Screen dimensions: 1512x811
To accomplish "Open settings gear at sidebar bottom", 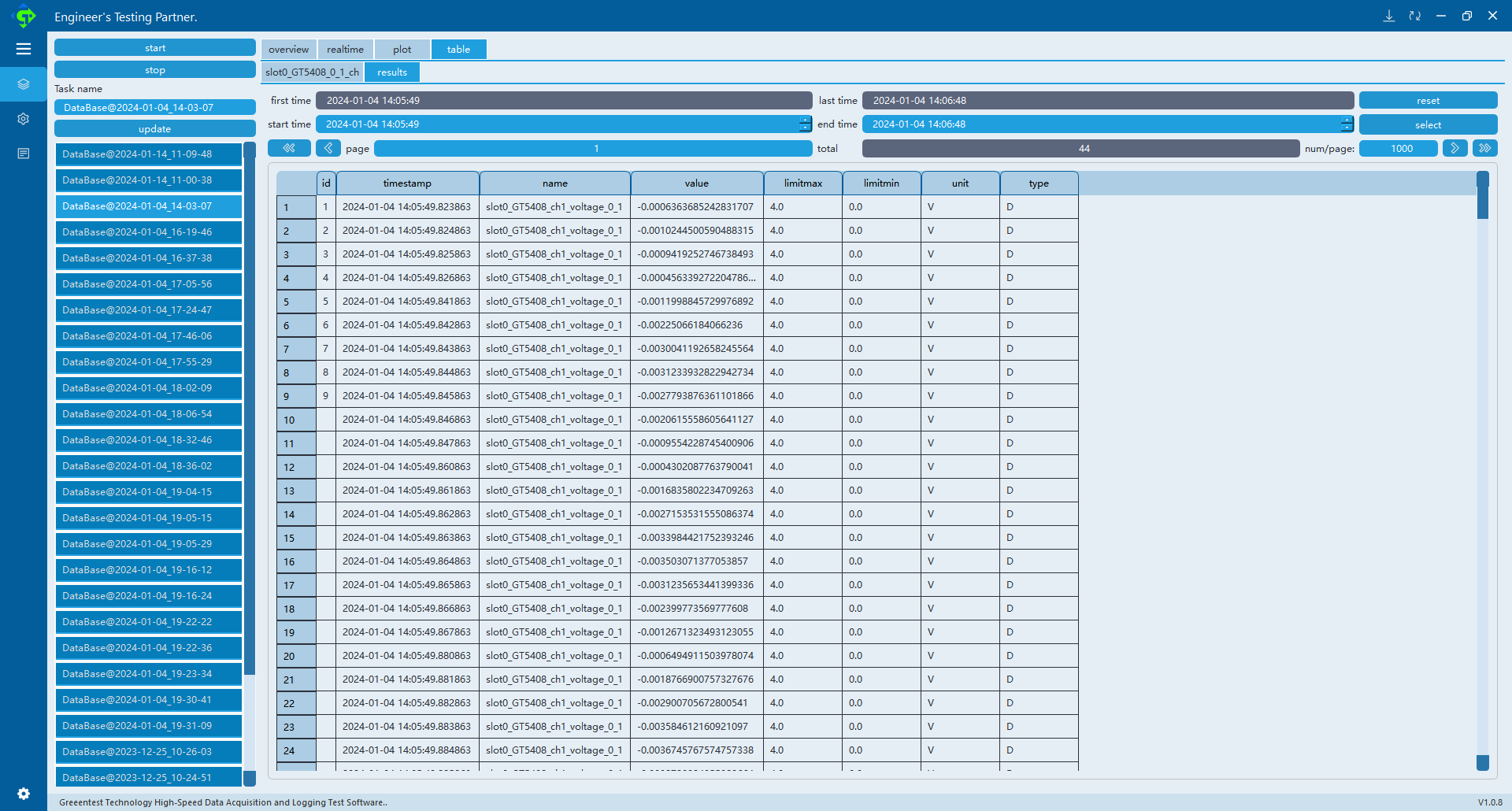I will click(x=24, y=794).
